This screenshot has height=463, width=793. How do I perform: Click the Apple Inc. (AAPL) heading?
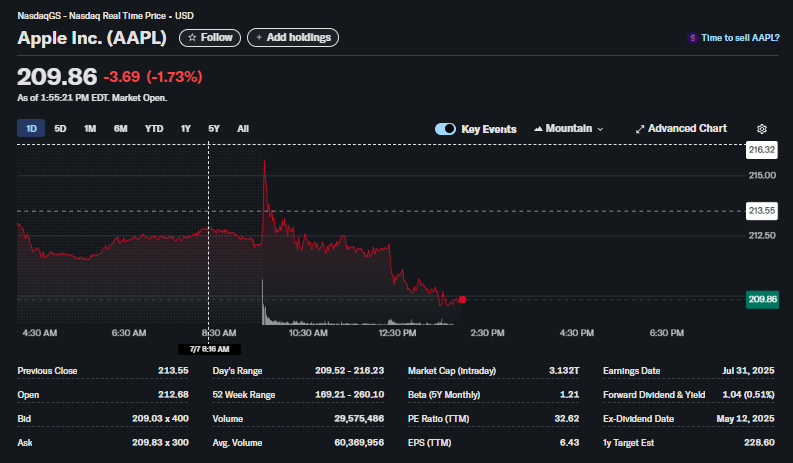point(92,38)
